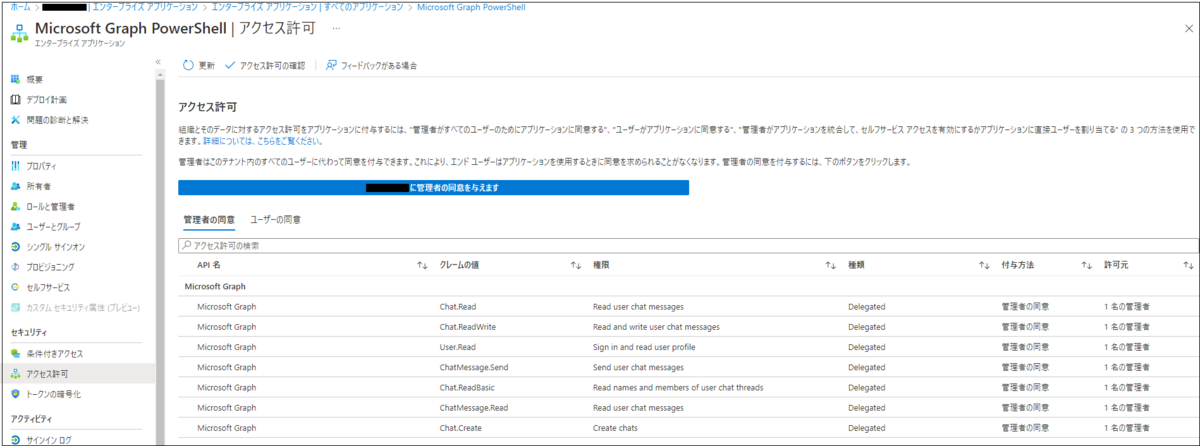Click フィードバックがある場合 feedback button

(371, 65)
